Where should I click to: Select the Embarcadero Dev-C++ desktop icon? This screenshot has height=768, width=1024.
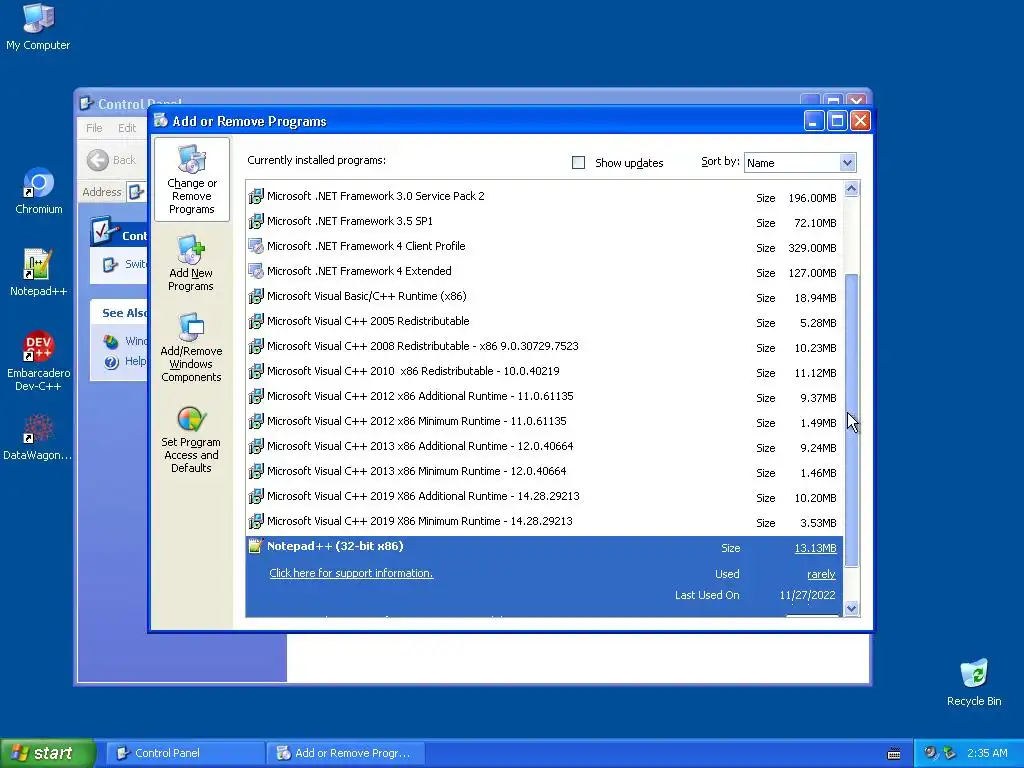38,361
